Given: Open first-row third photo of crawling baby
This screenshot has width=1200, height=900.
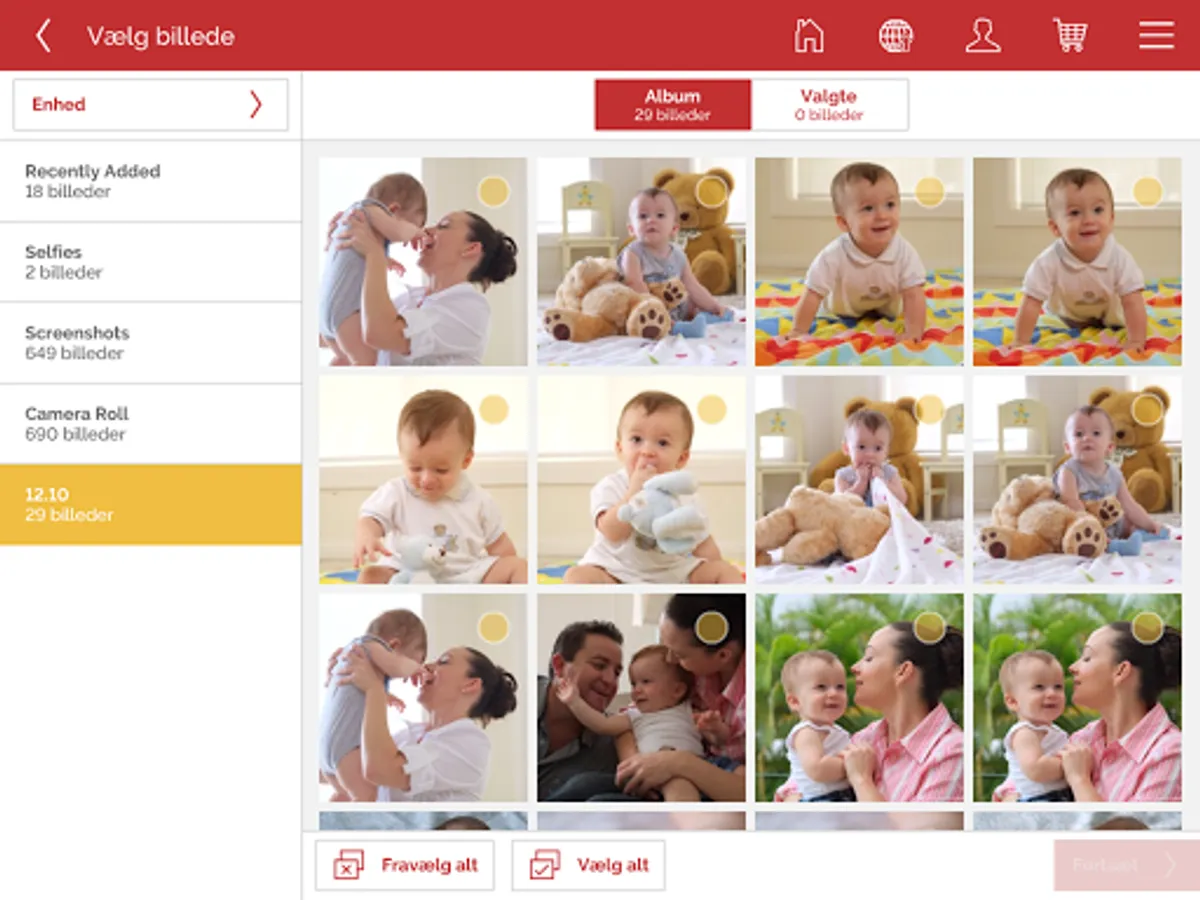Looking at the screenshot, I should point(859,262).
